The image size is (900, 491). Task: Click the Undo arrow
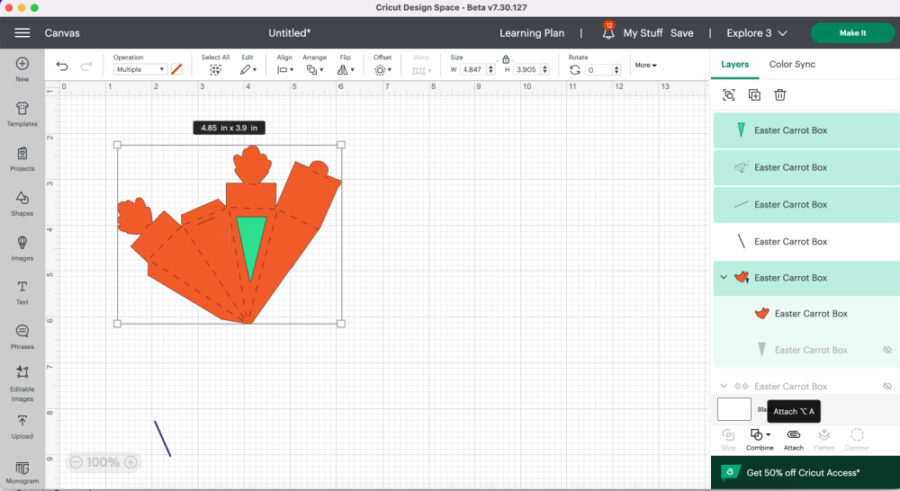[x=62, y=69]
